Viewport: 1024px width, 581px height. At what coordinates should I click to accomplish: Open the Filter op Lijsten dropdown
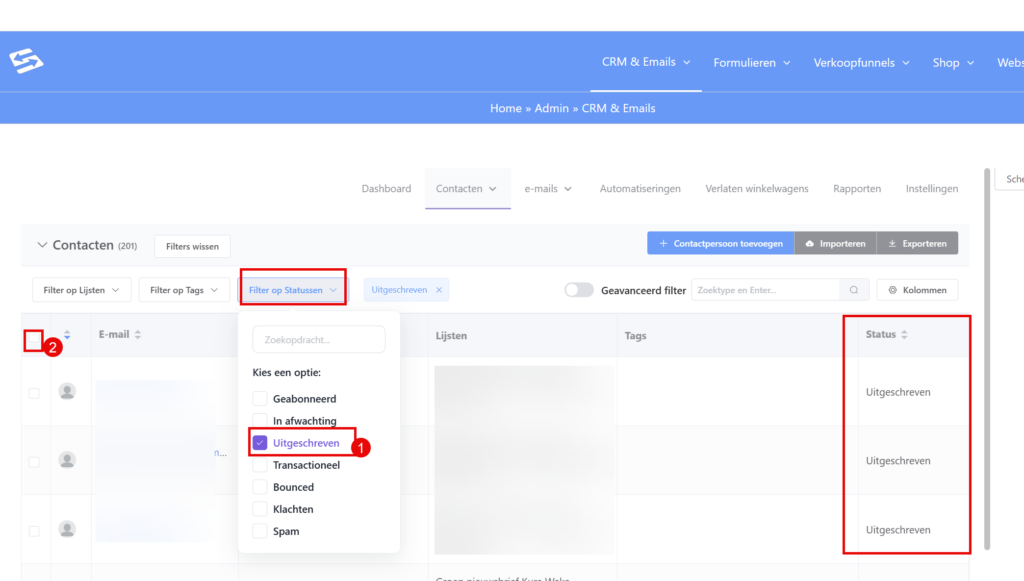(x=81, y=290)
